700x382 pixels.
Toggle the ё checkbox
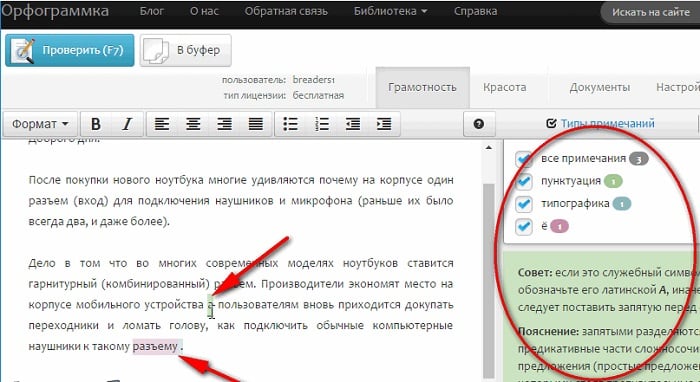tap(523, 227)
